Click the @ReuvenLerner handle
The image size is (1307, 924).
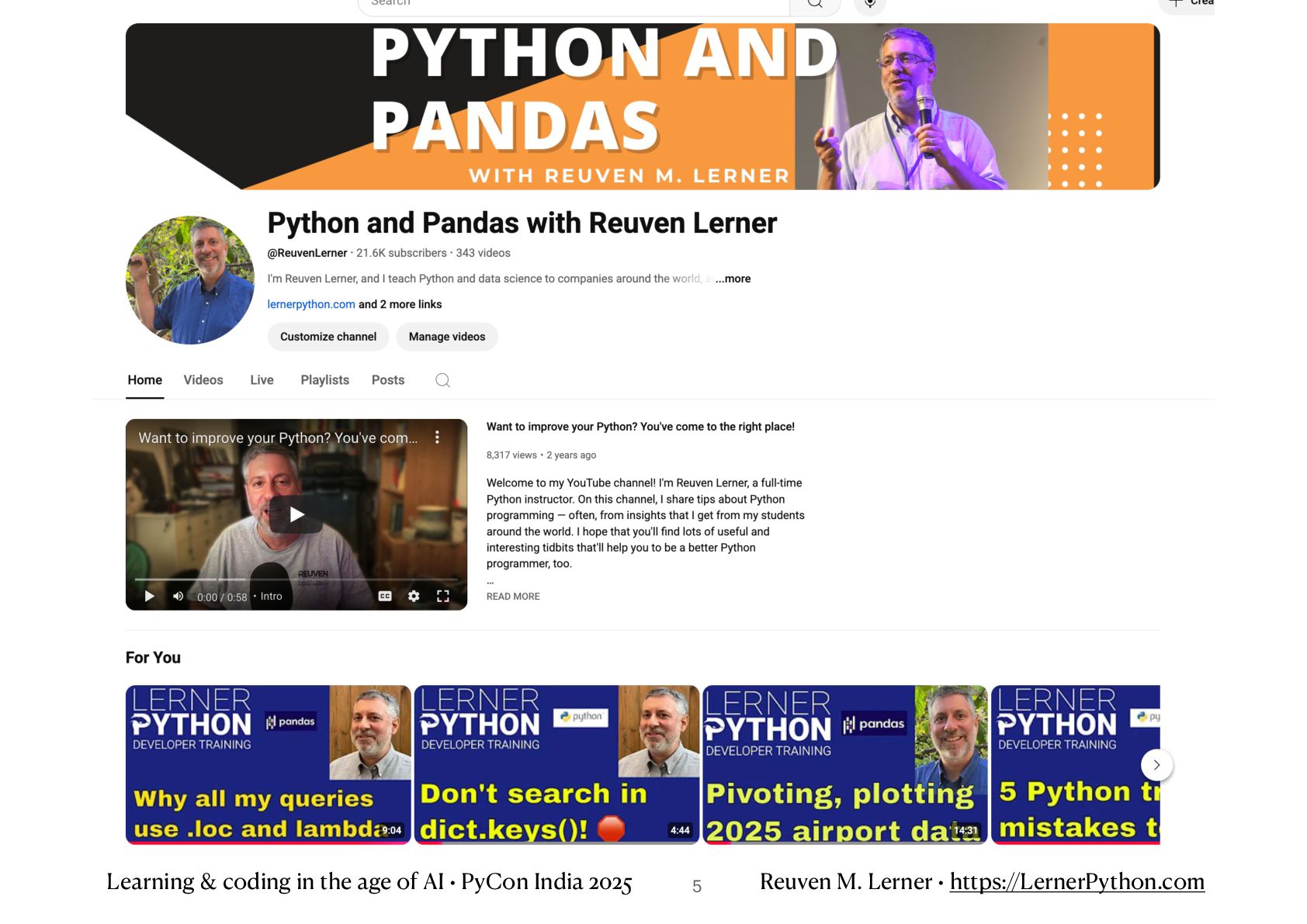[x=307, y=253]
